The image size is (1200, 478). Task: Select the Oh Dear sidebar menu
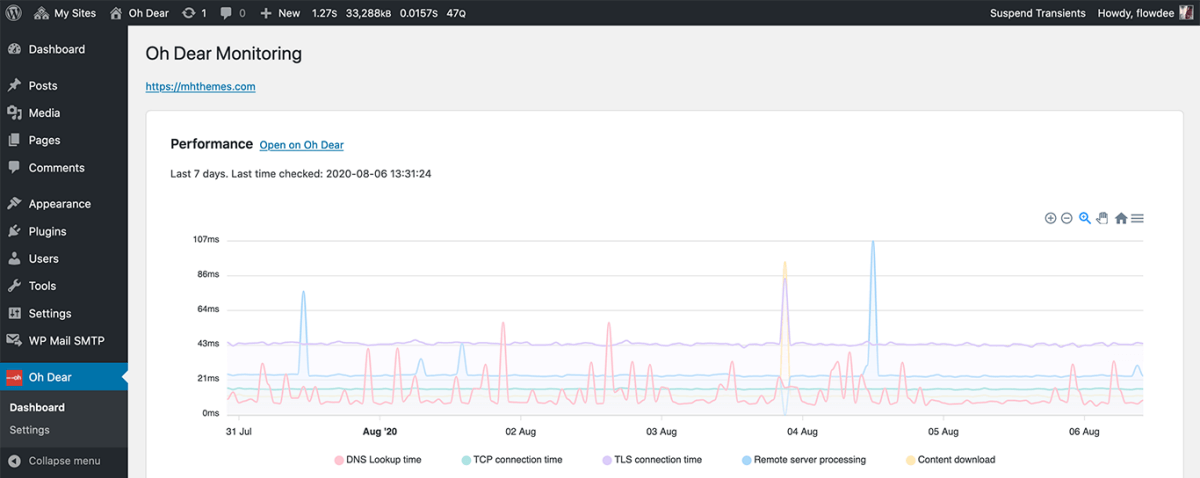tap(64, 377)
